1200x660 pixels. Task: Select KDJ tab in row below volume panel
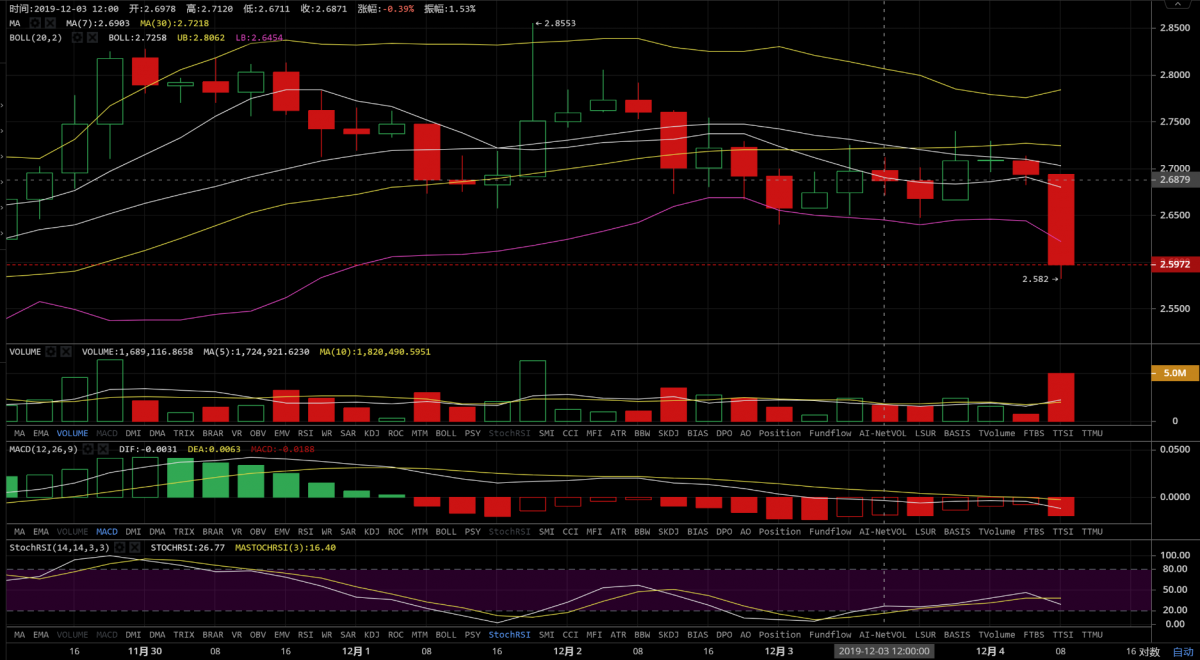coord(371,434)
